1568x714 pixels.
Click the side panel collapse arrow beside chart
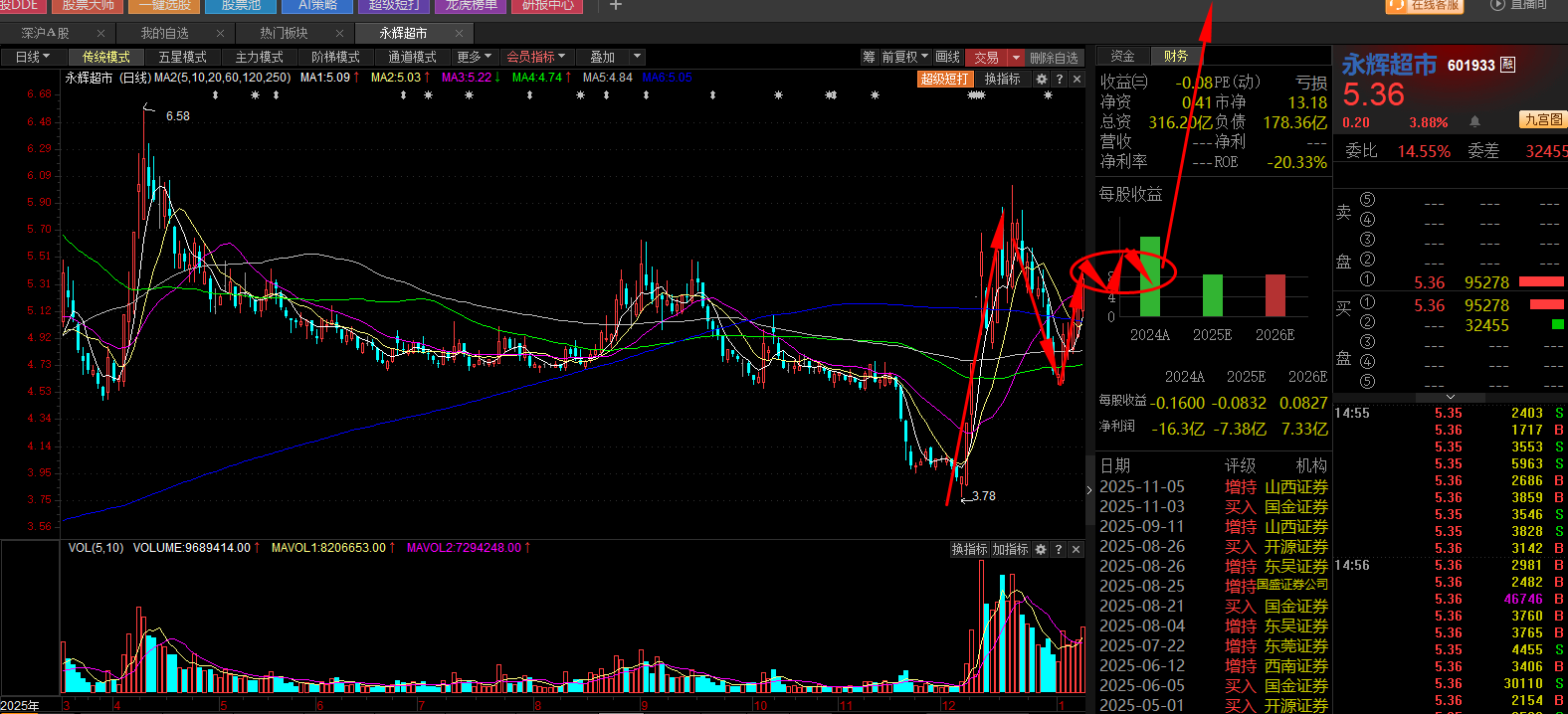click(1089, 489)
